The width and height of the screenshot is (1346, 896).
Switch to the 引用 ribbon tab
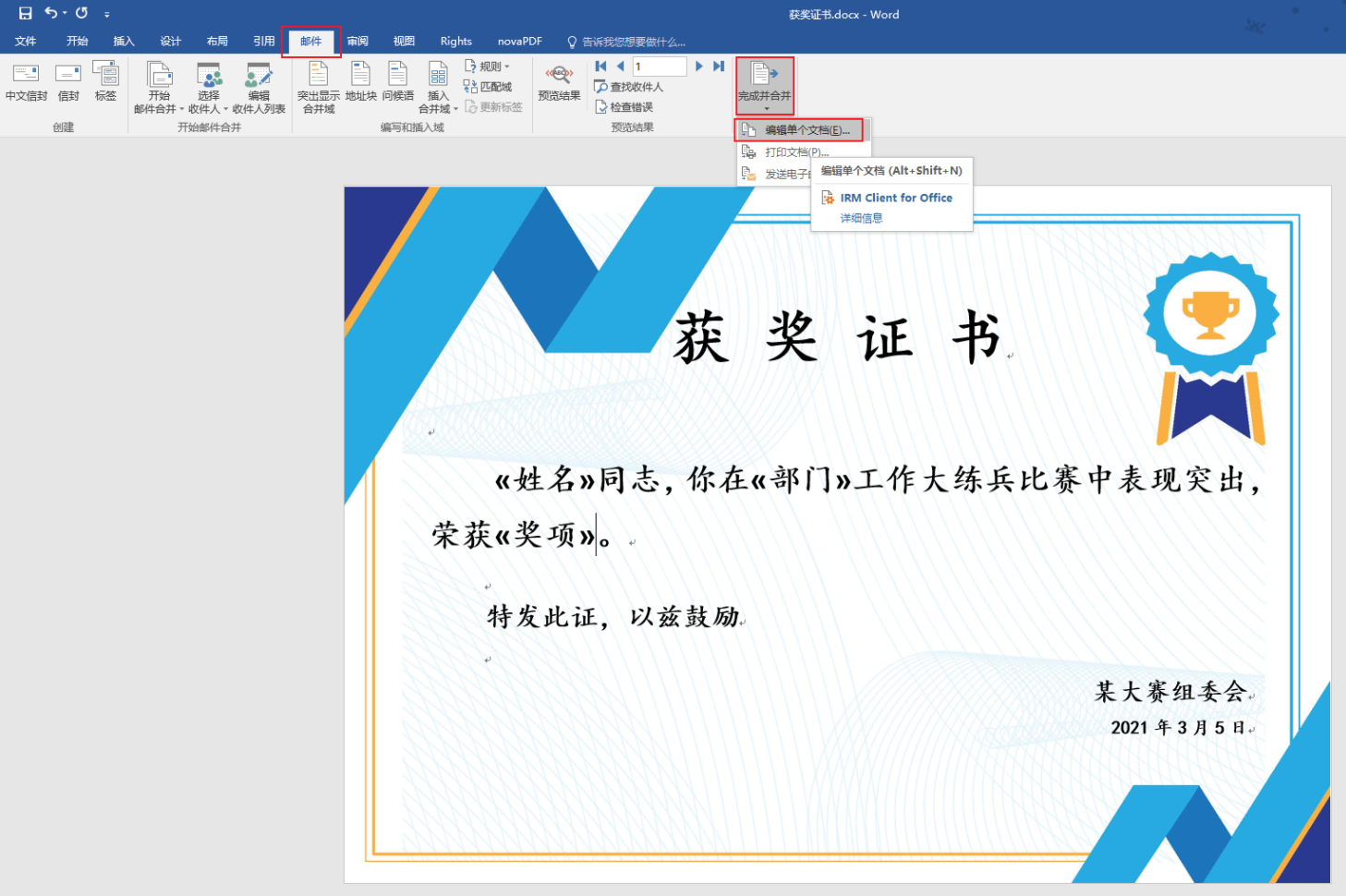tap(264, 42)
